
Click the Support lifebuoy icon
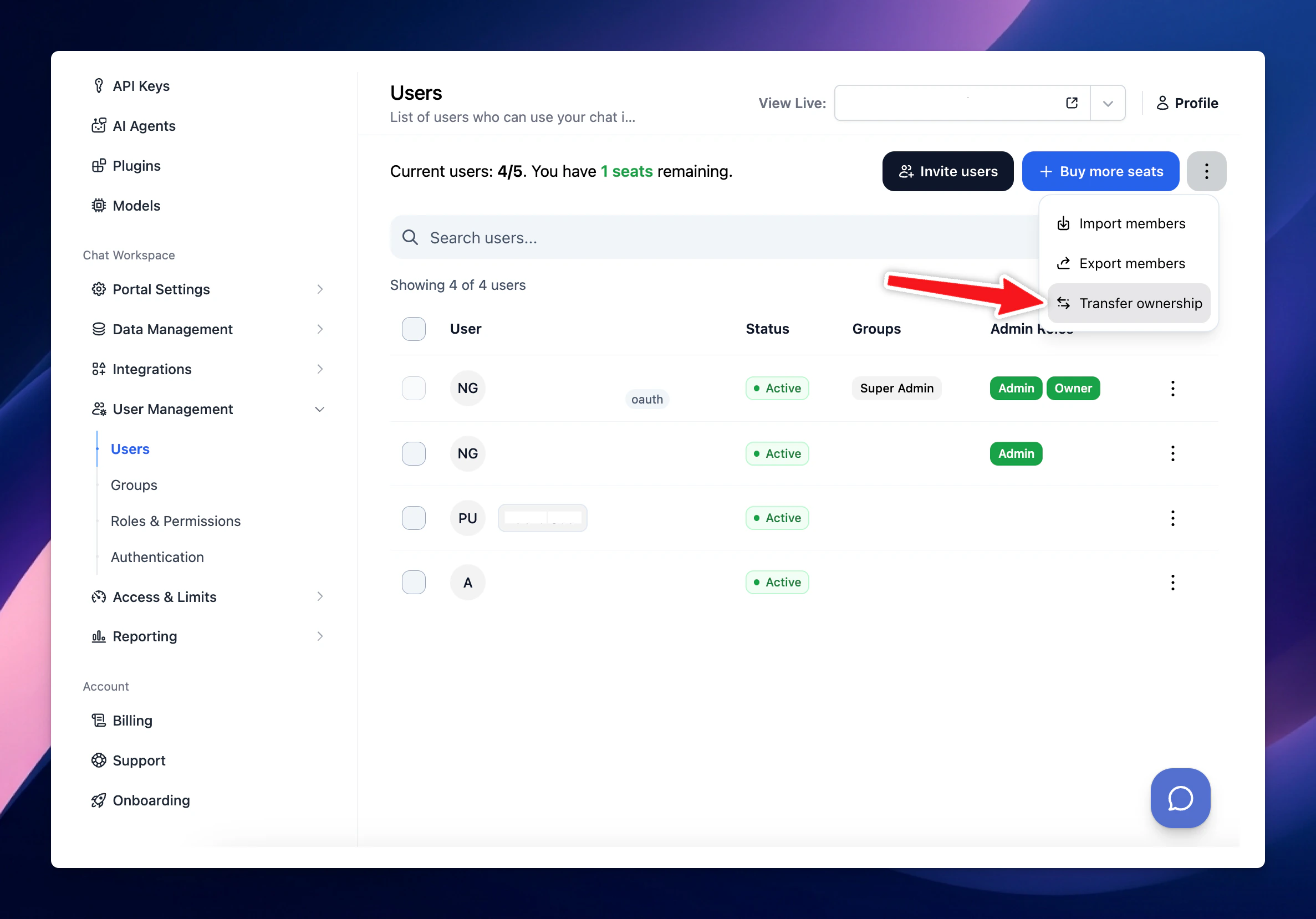[99, 760]
